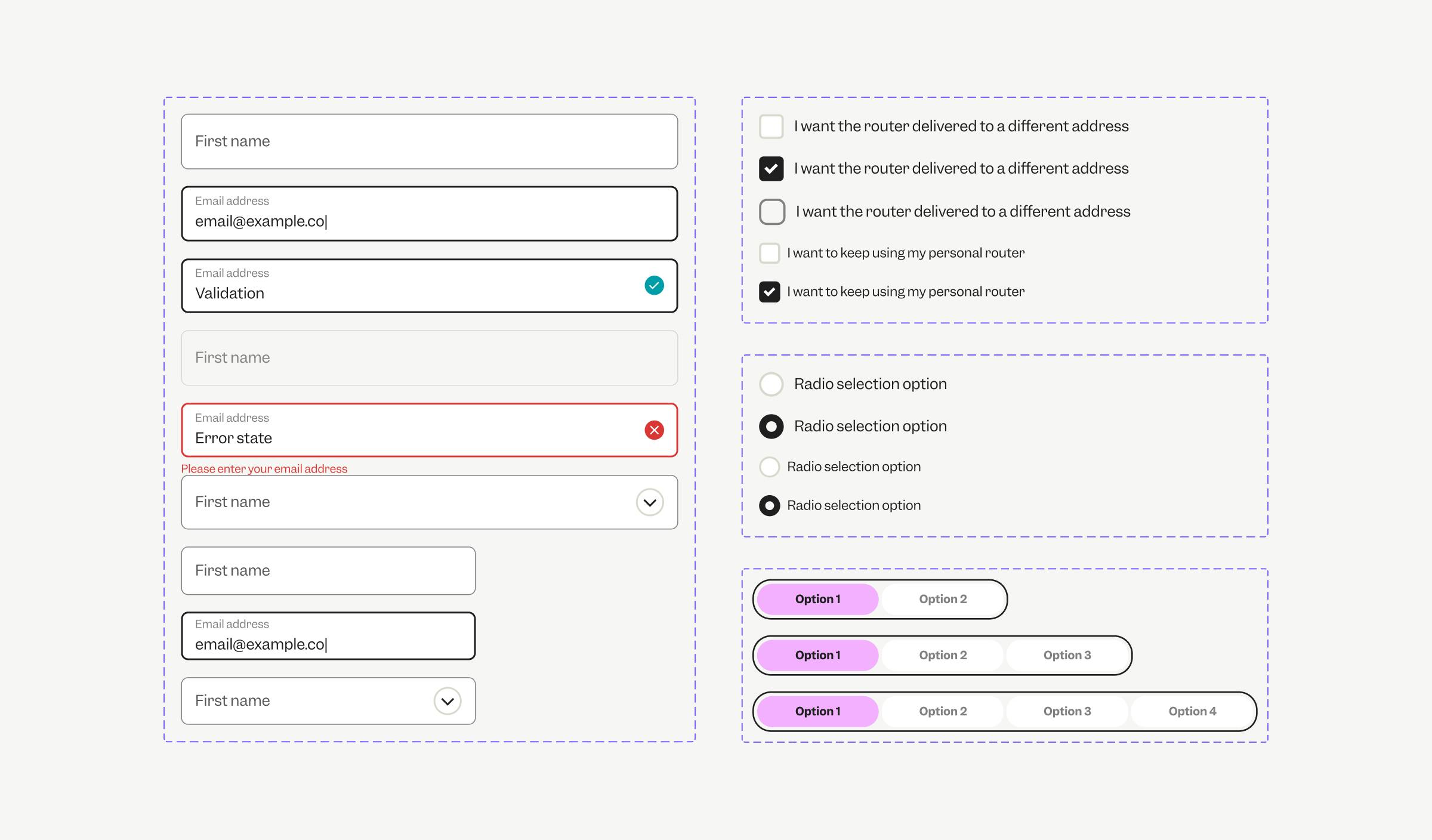Uncheck the checked personal router checkbox
The height and width of the screenshot is (840, 1432).
tap(769, 292)
